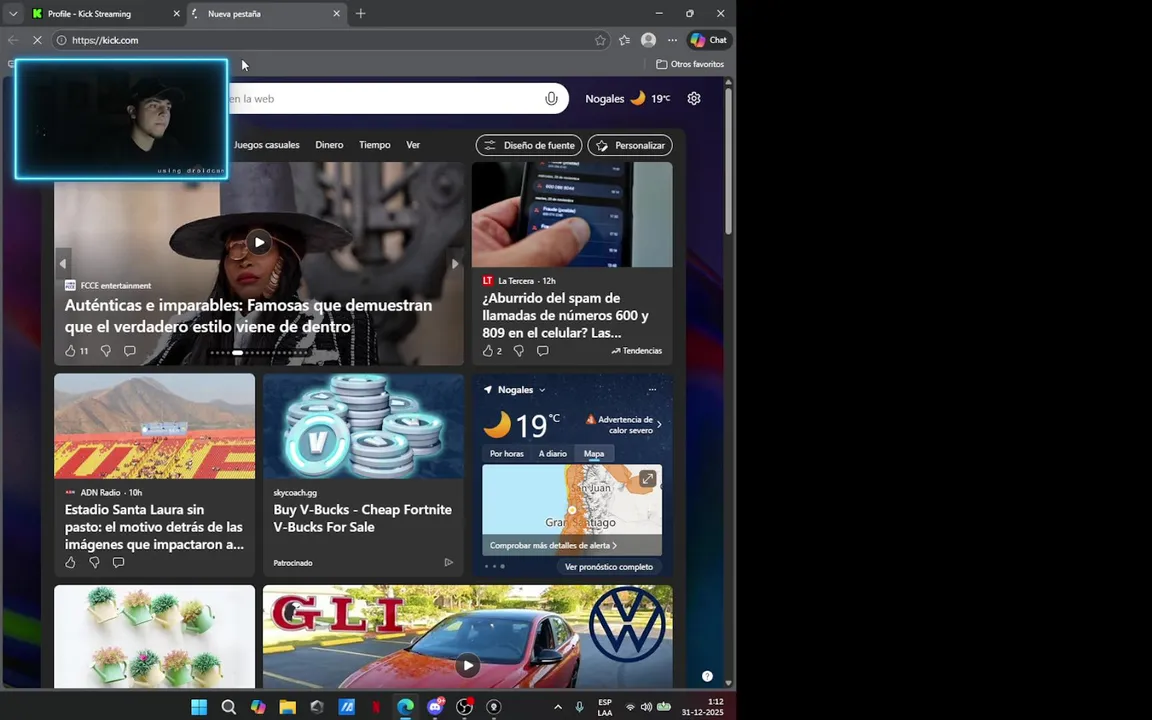This screenshot has height=720, width=1152.
Task: Open the tab actions menu chevron
Action: pos(13,13)
